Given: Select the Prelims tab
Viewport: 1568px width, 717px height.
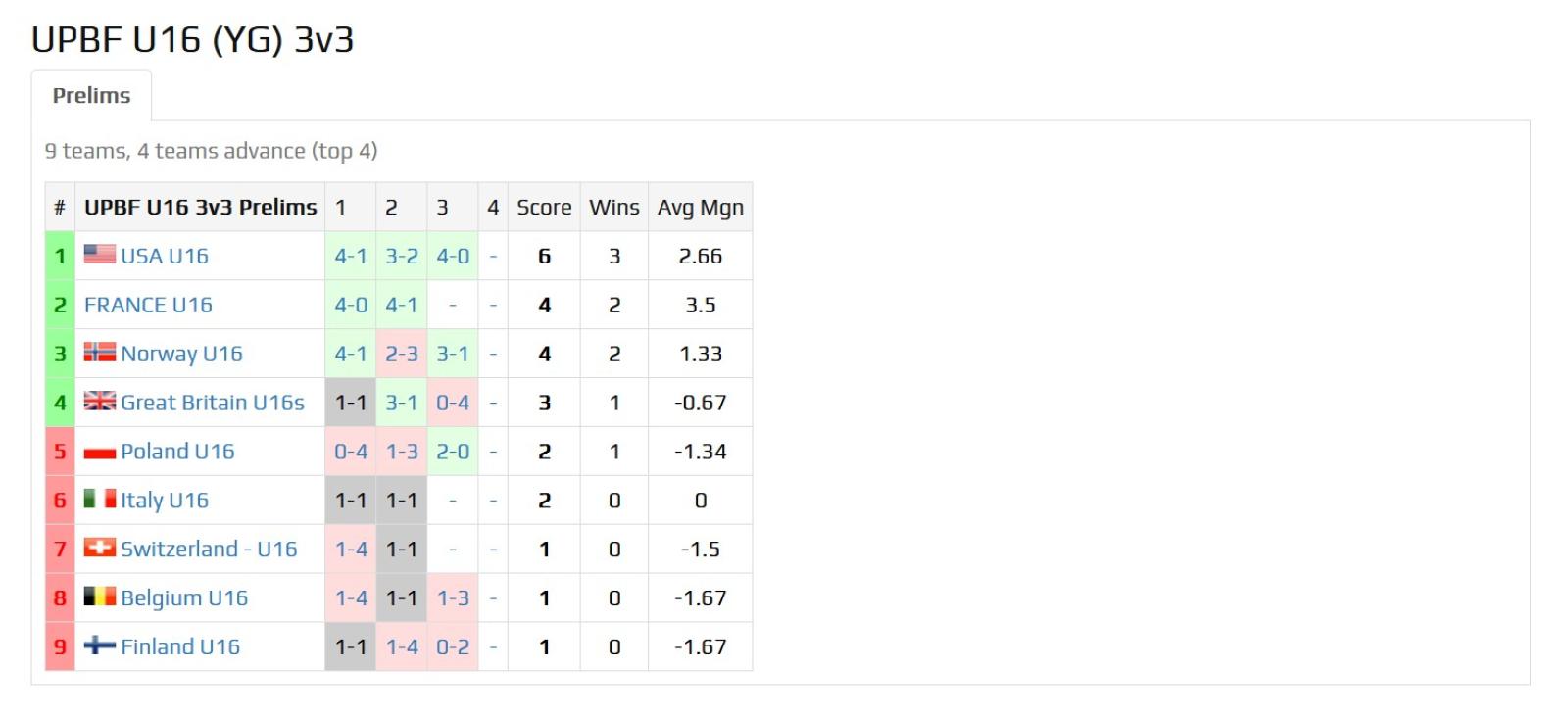Looking at the screenshot, I should (91, 96).
